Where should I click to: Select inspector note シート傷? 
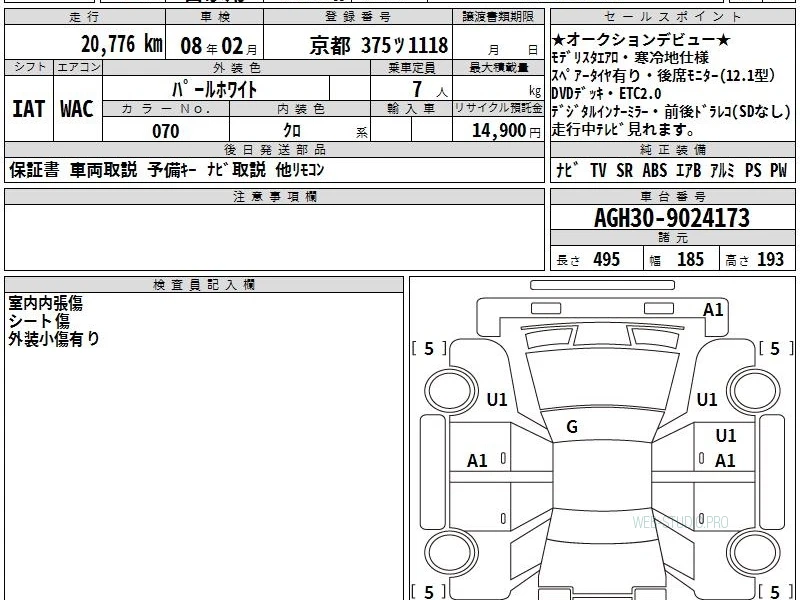39,321
